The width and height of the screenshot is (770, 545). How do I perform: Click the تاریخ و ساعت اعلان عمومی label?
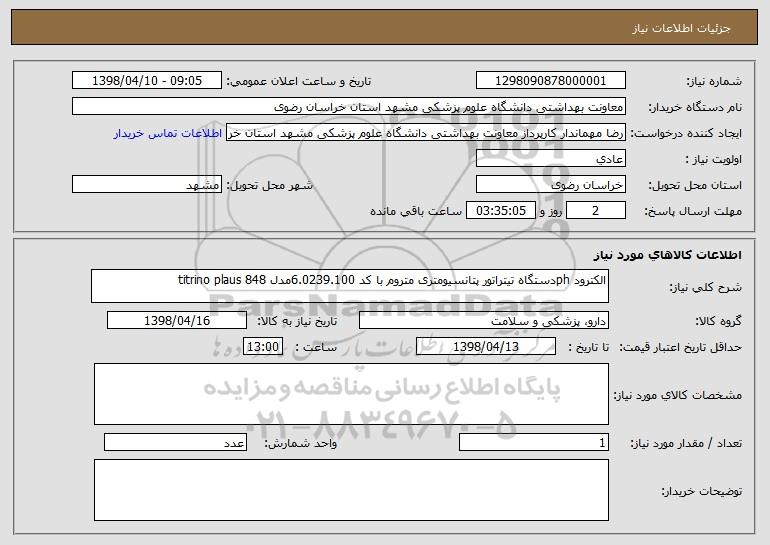(299, 82)
